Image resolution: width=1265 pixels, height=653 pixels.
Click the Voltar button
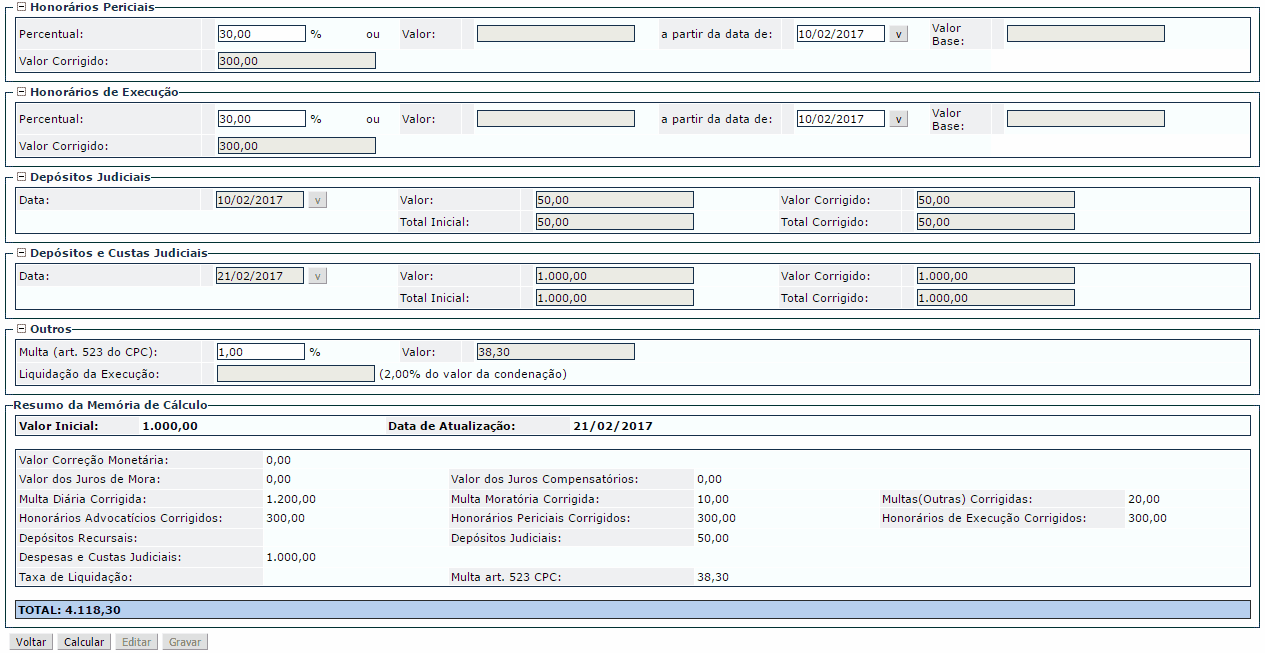coord(31,642)
